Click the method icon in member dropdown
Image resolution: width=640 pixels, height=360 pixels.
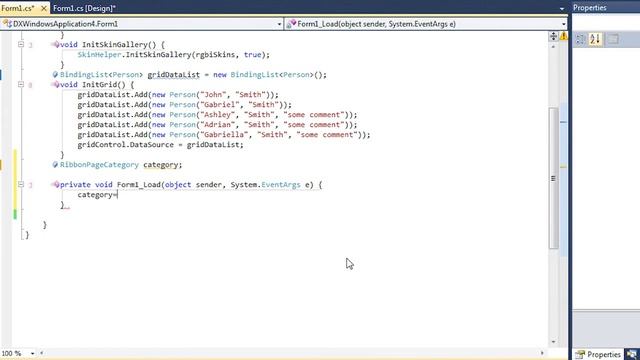click(291, 24)
